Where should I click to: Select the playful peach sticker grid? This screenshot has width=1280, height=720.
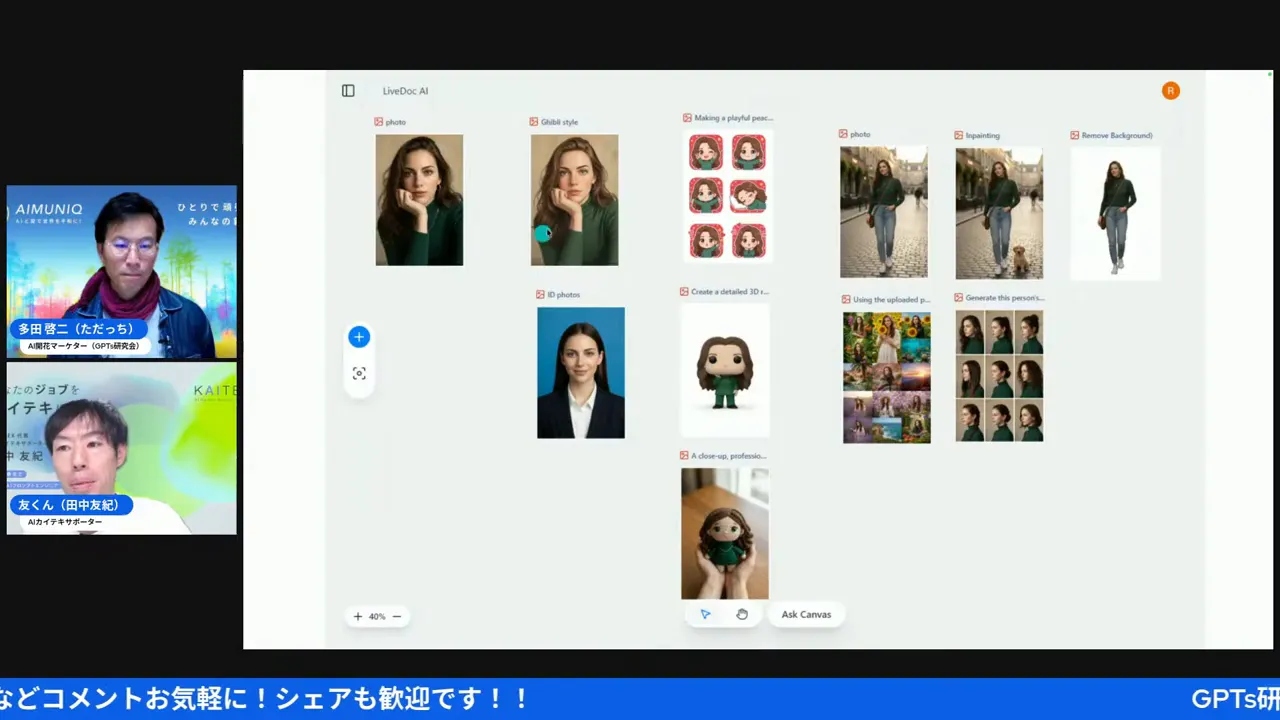pos(726,196)
